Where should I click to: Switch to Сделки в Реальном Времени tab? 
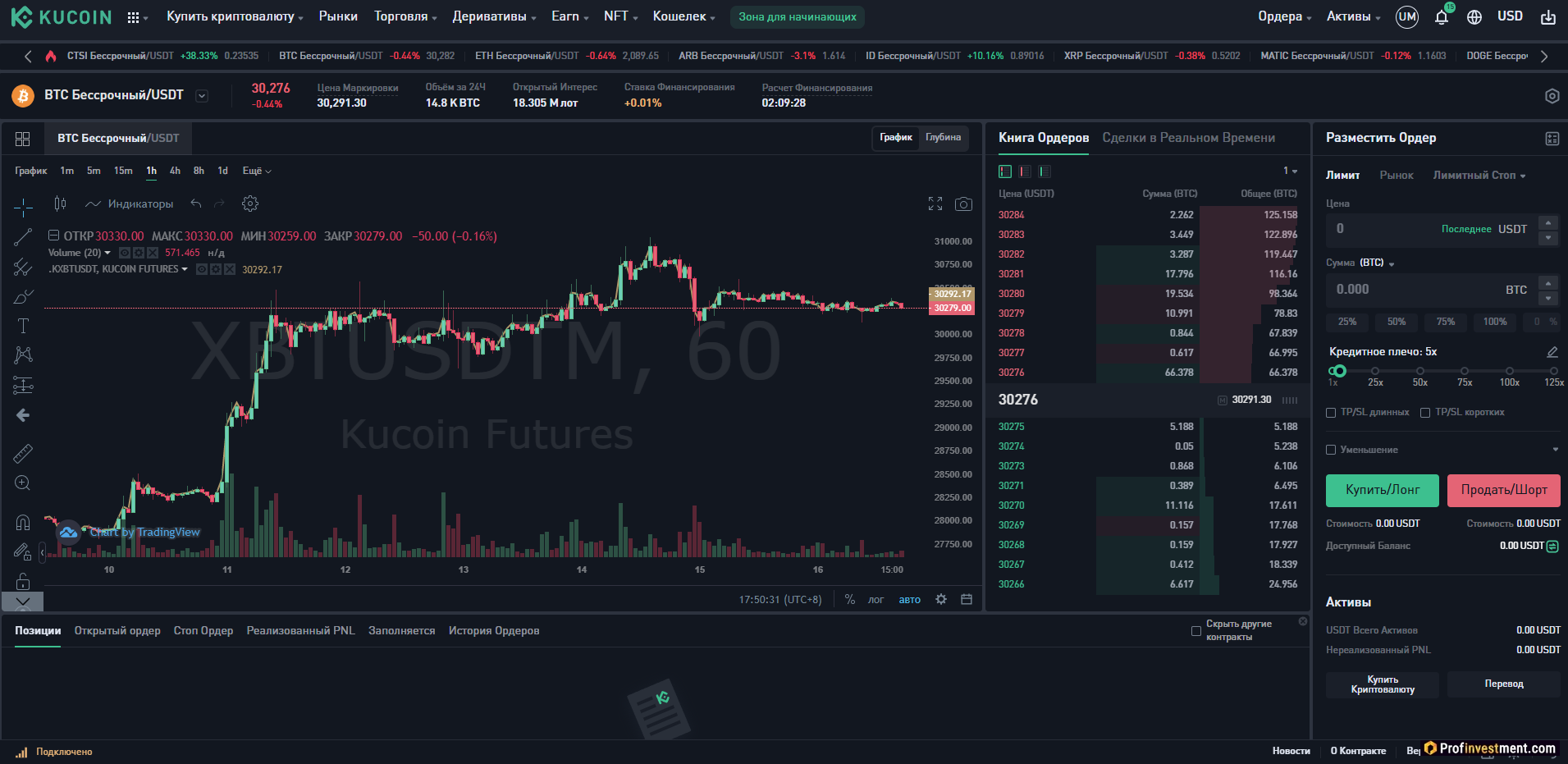point(1188,138)
